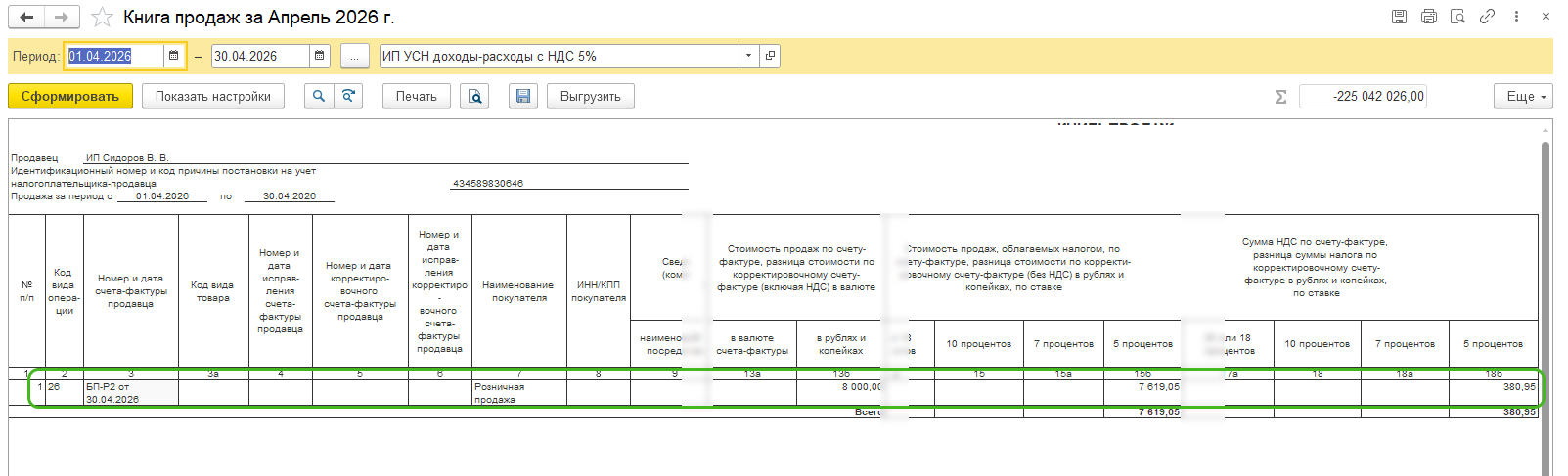The image size is (1568, 476).
Task: Select the row cell 7 619,05 at 5 percent
Action: pos(1142,393)
